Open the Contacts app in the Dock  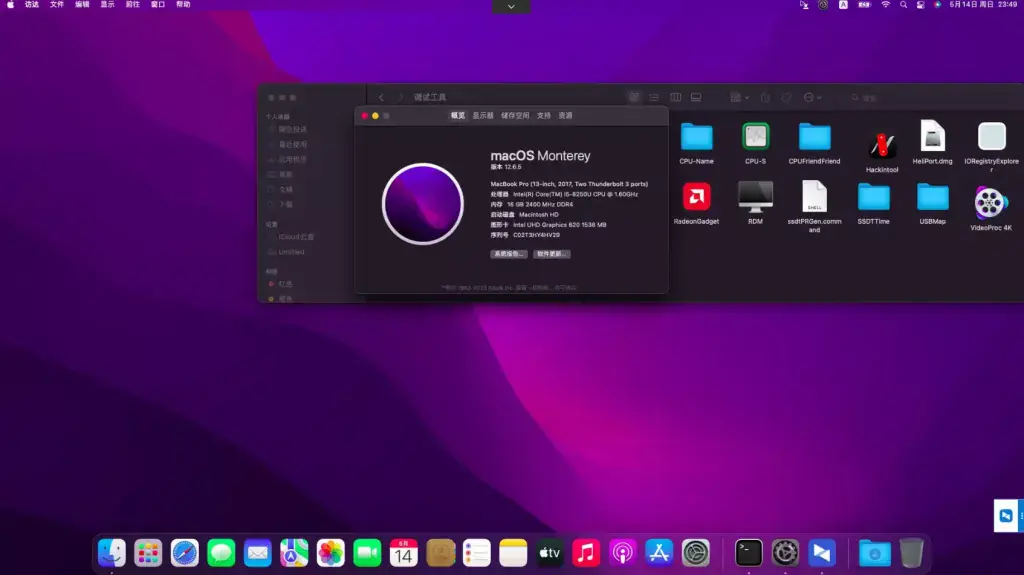coord(440,553)
